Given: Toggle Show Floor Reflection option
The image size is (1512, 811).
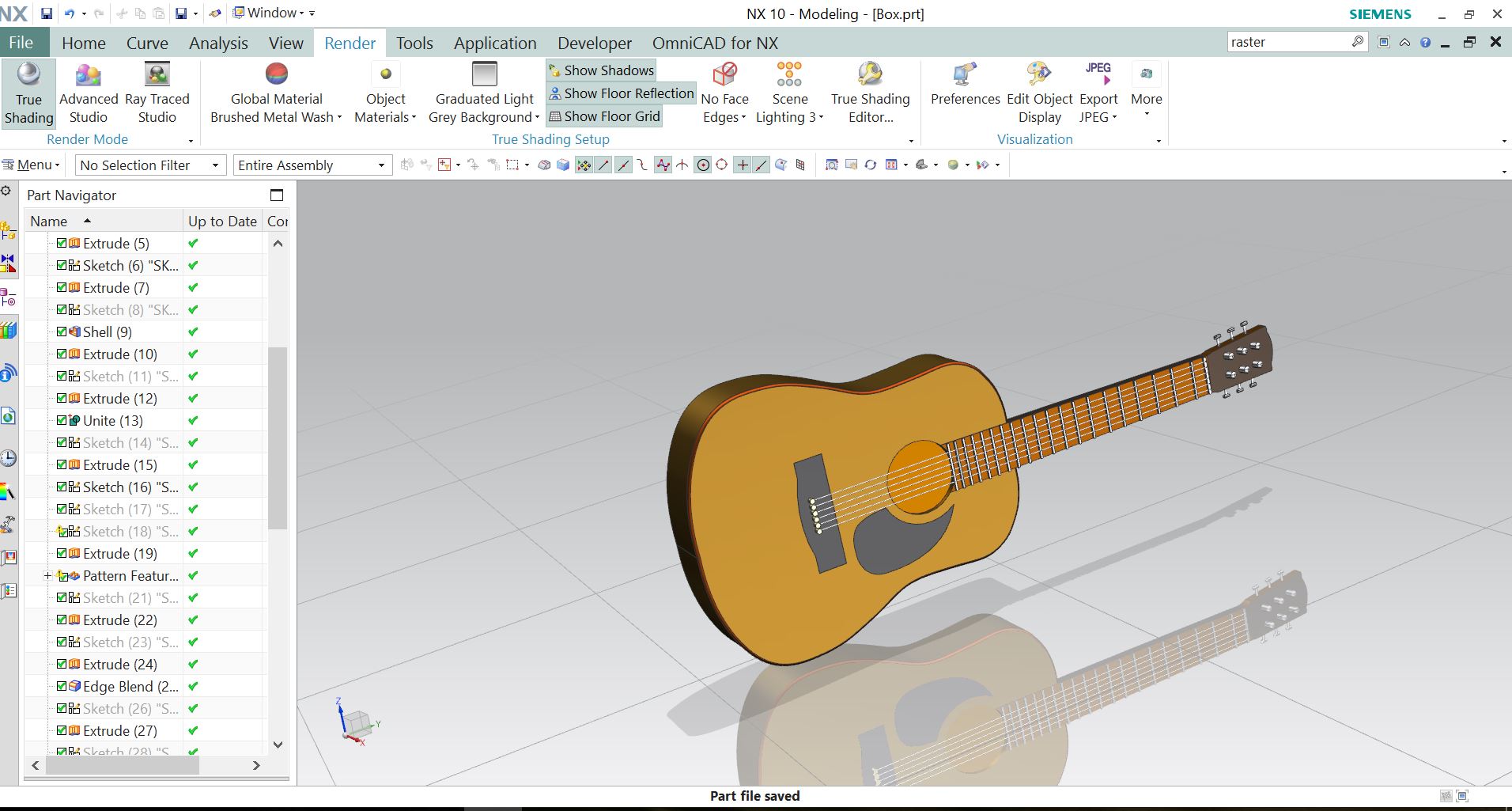Looking at the screenshot, I should pos(621,93).
